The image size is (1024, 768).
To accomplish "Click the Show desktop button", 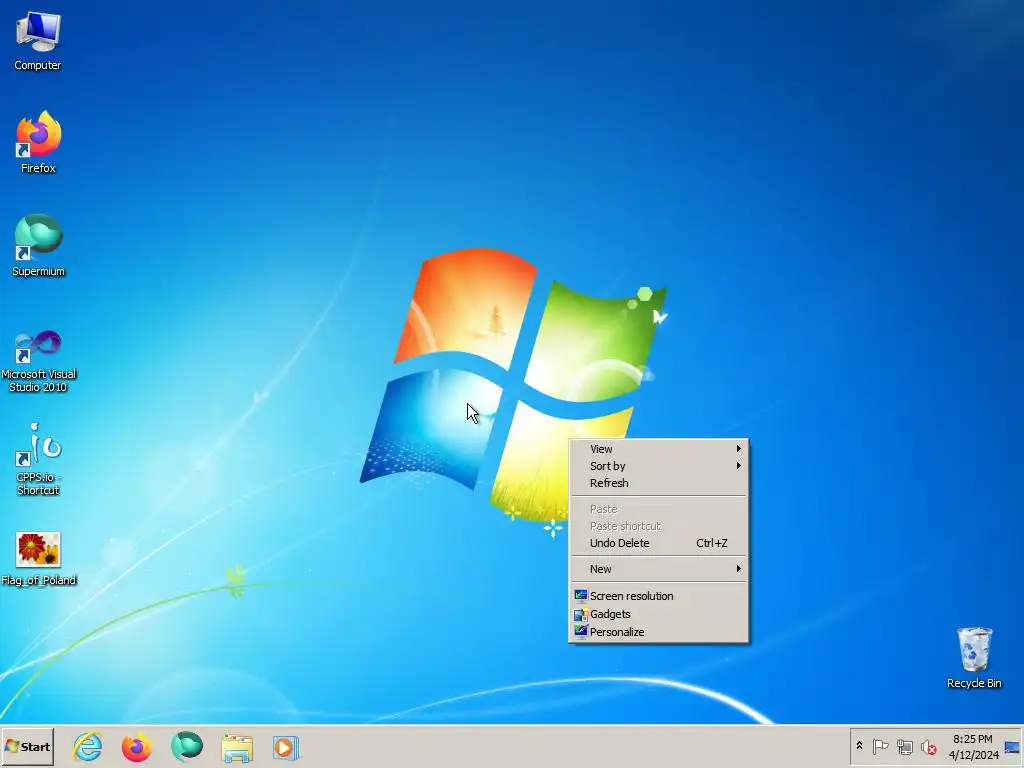I will 1012,747.
